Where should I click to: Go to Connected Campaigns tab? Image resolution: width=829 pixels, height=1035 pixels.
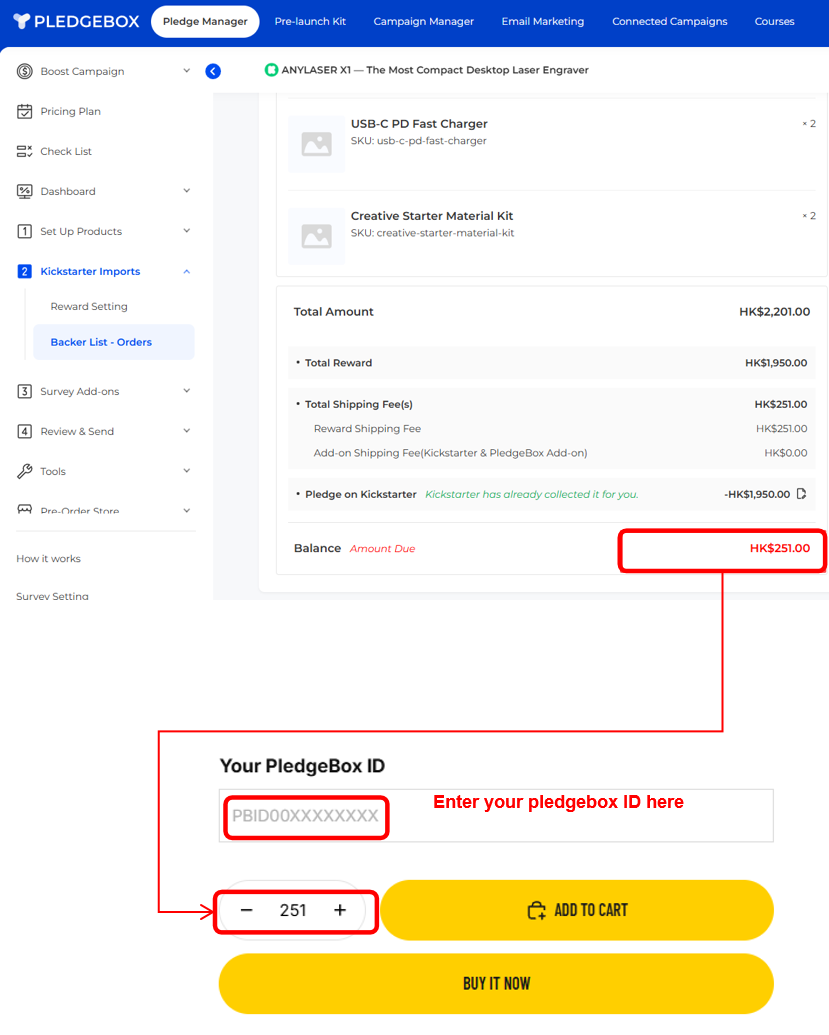click(669, 21)
